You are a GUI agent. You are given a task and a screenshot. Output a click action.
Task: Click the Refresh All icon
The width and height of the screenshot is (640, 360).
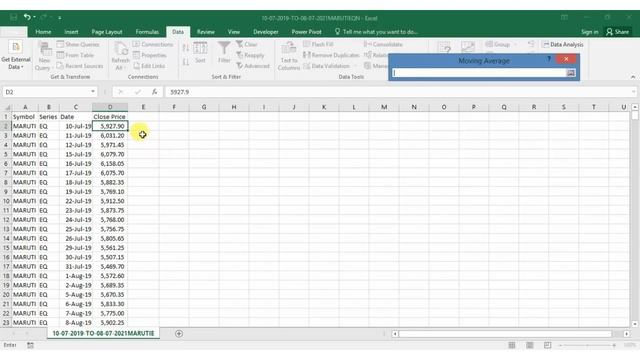point(120,56)
